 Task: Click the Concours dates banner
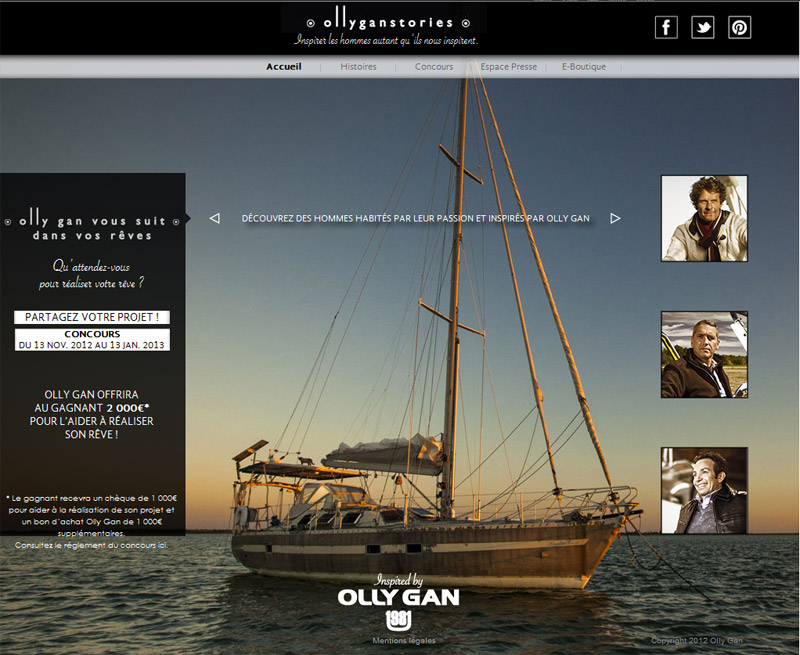coord(92,340)
